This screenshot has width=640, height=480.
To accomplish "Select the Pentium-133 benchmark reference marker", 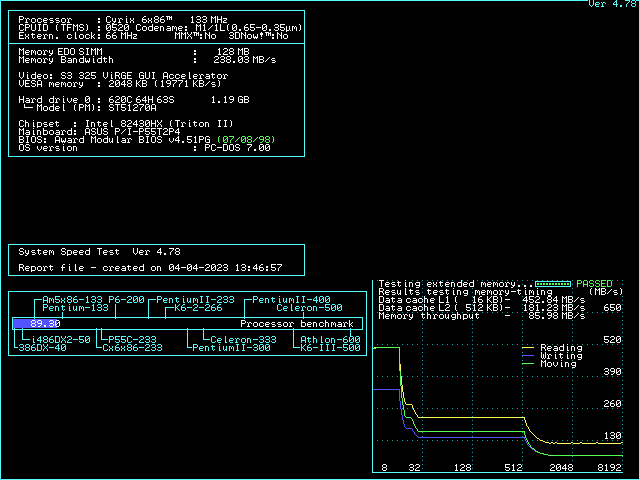I will coord(75,308).
